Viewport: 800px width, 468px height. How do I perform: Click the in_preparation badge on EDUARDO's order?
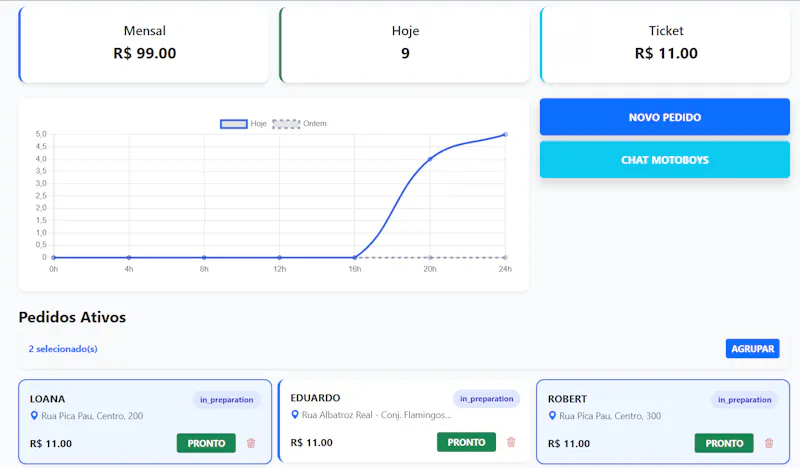tap(487, 399)
